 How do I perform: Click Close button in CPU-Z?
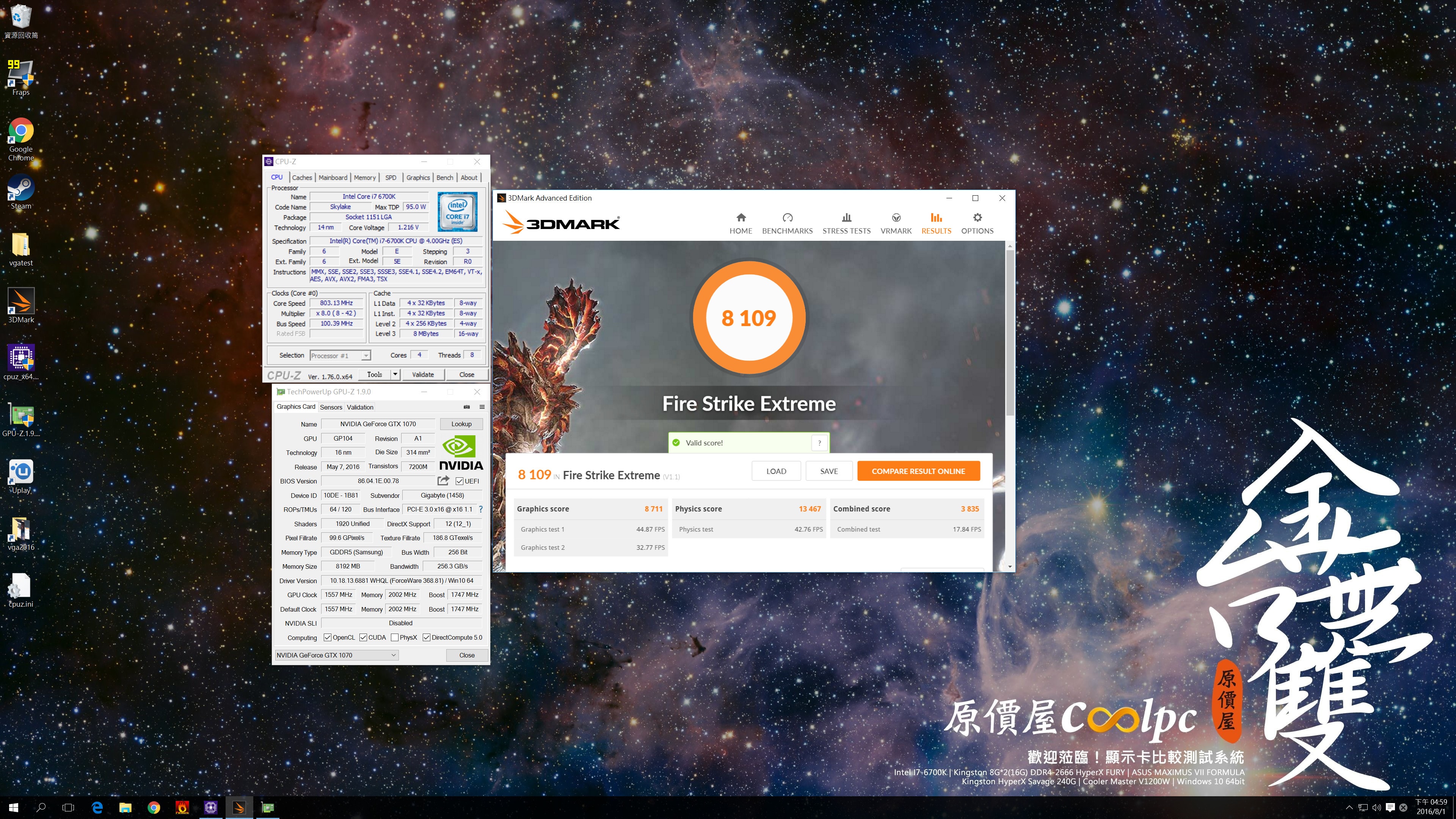pyautogui.click(x=467, y=374)
